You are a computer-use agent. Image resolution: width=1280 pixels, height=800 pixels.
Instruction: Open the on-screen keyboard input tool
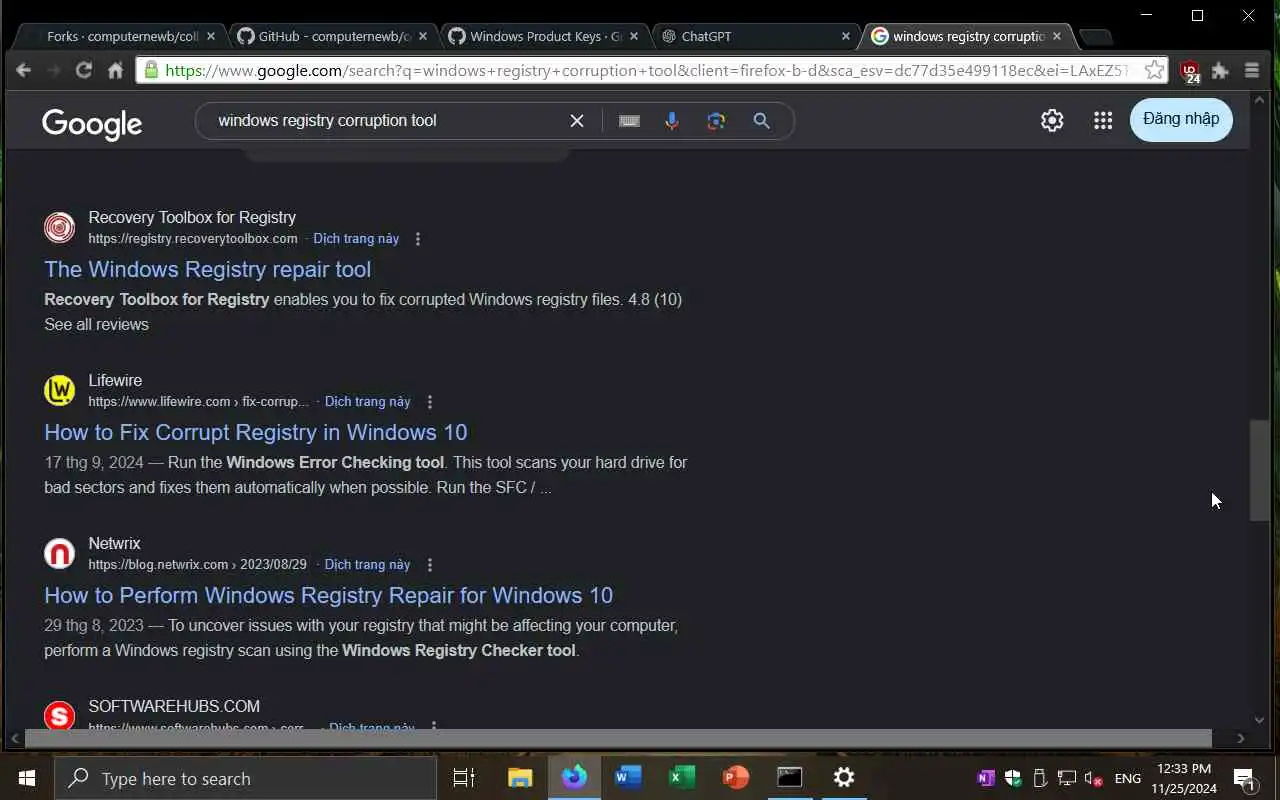click(x=629, y=121)
